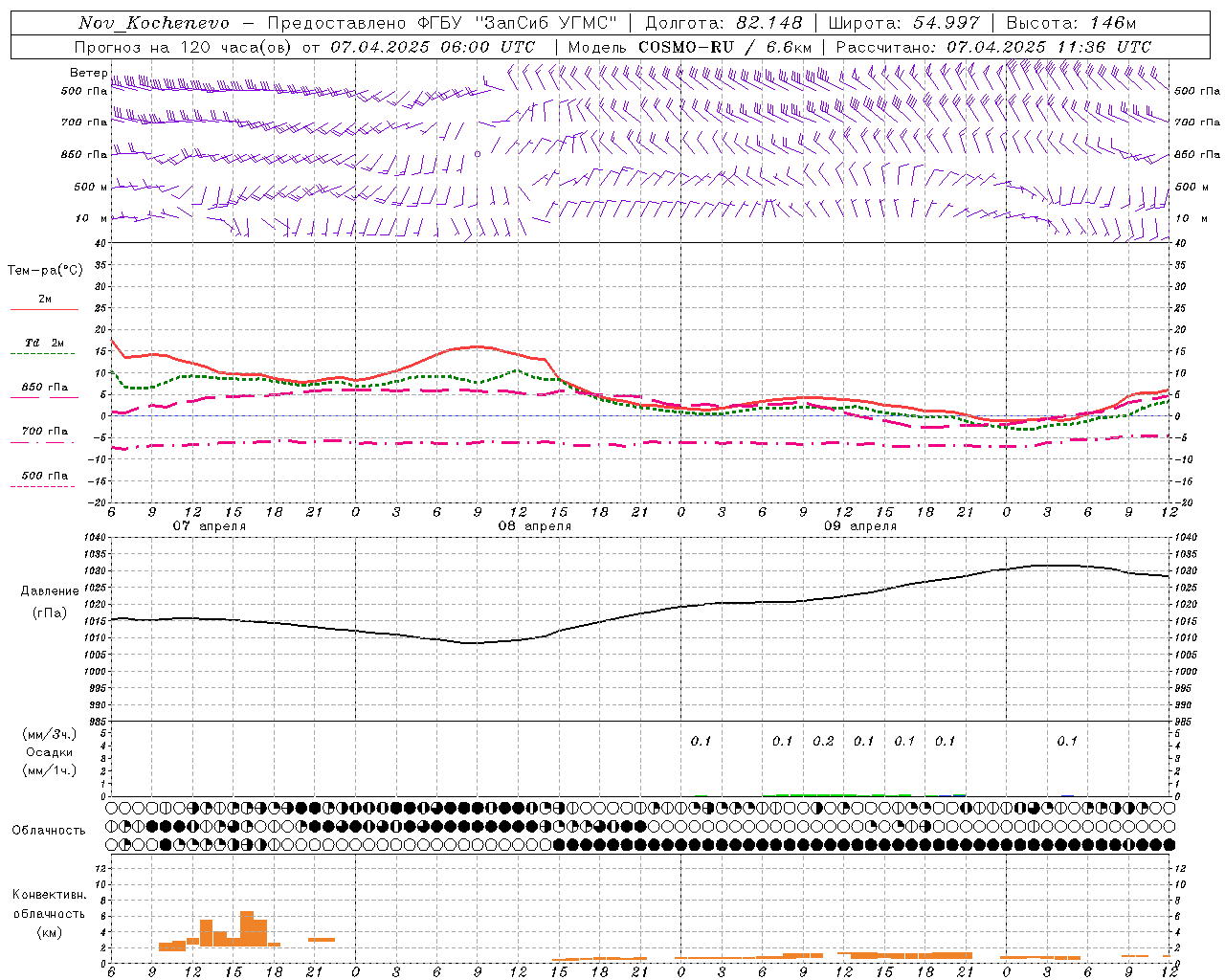
Task: Select the latitude value Широта: 54.997
Action: 904,23
